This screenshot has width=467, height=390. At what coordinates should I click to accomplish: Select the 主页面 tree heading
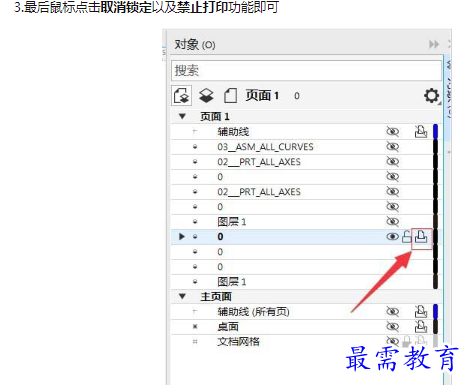[216, 296]
